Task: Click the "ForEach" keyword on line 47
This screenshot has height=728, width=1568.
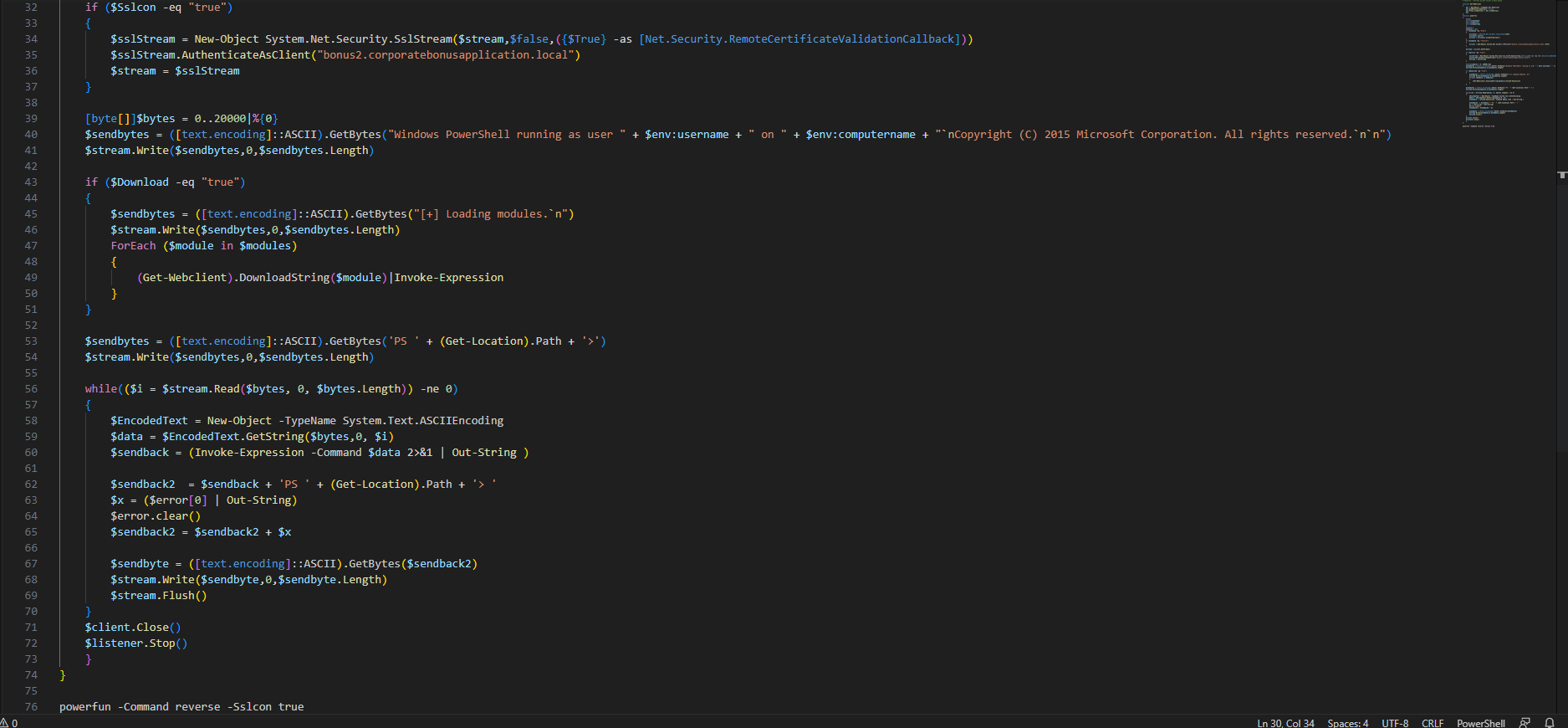Action: (133, 245)
